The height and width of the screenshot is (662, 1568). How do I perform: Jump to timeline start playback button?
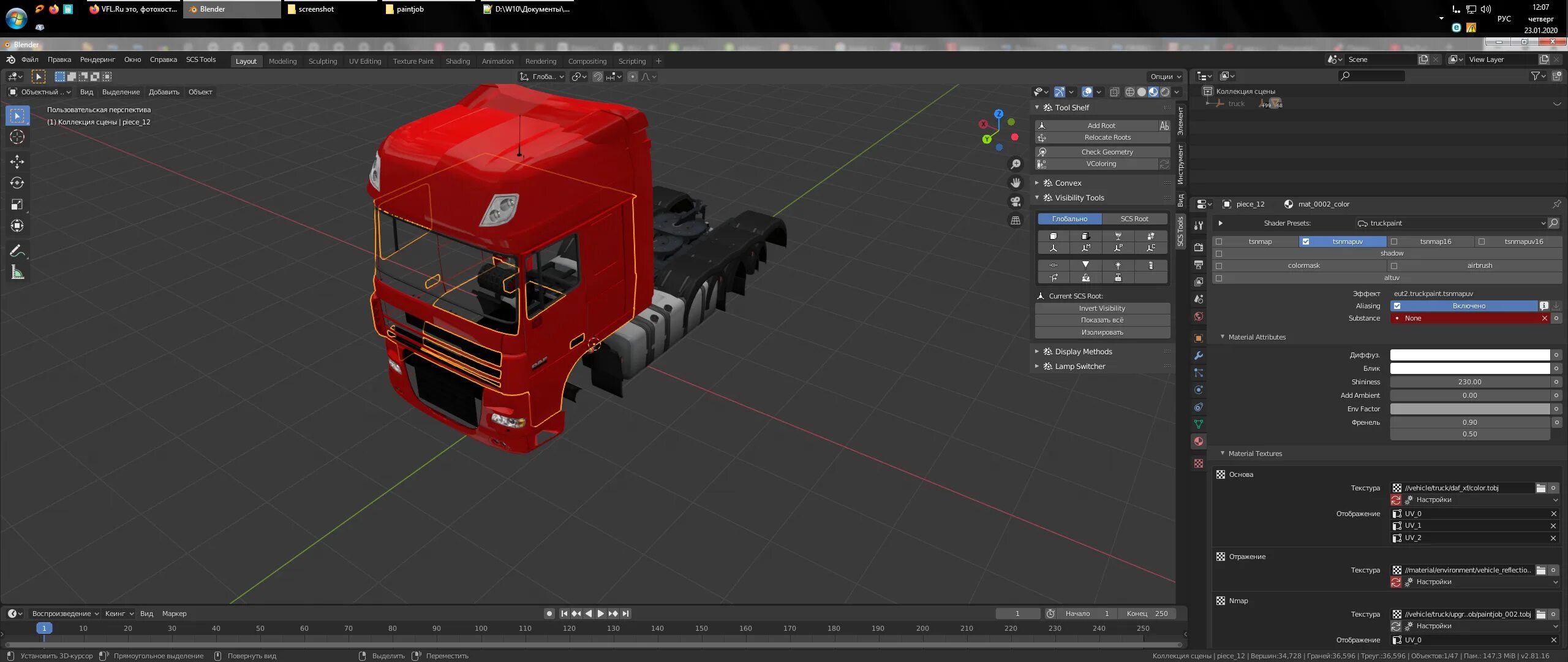[x=564, y=614]
